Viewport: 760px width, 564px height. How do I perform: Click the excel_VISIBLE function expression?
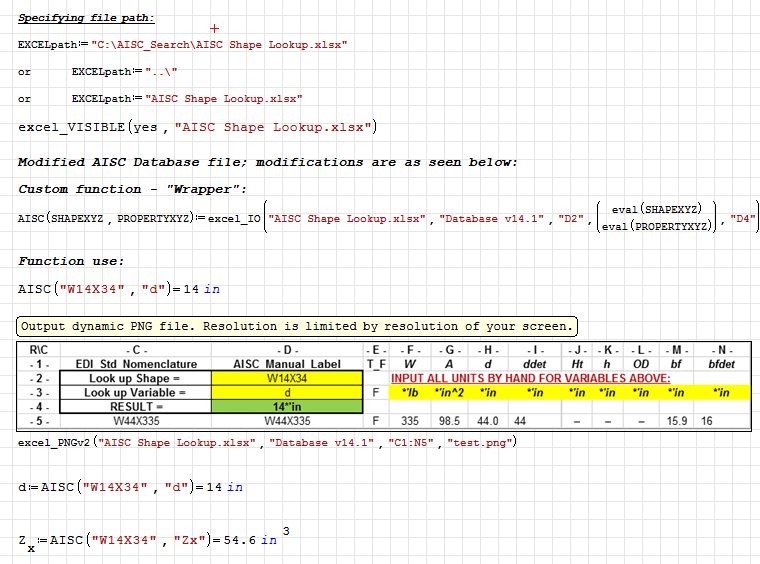coord(197,127)
